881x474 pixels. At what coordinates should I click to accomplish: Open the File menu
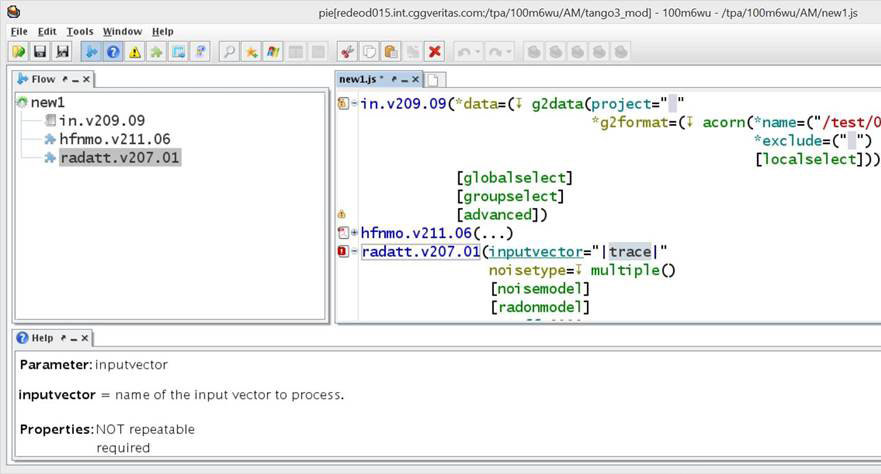19,31
